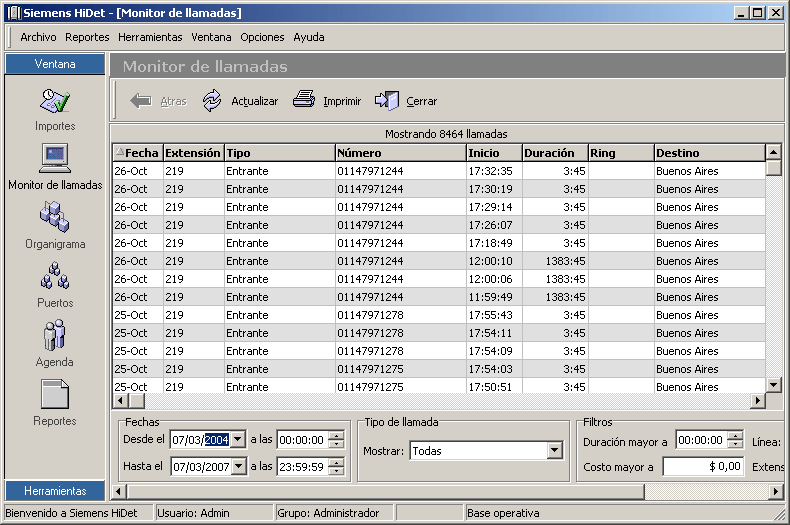
Task: Select the Ventana sidebar panel header
Action: [x=55, y=64]
